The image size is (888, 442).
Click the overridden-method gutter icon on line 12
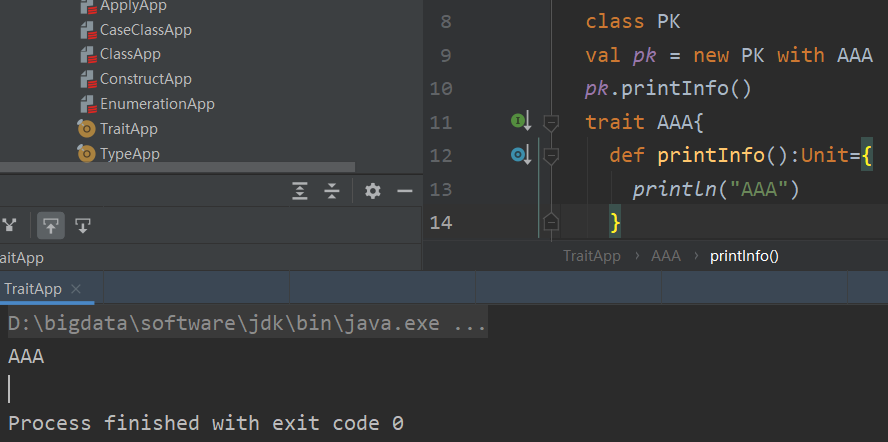[520, 155]
